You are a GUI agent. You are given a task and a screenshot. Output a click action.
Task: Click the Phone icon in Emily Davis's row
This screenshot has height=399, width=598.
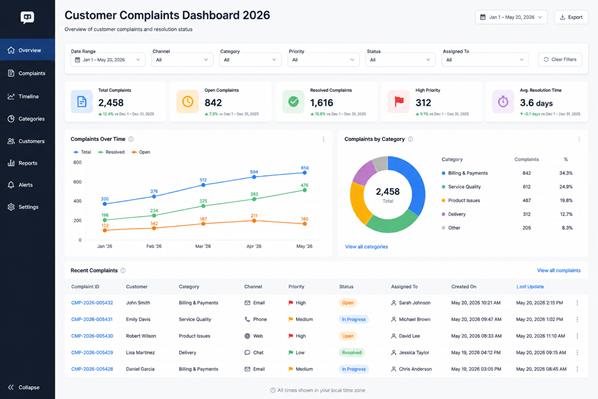[248, 319]
